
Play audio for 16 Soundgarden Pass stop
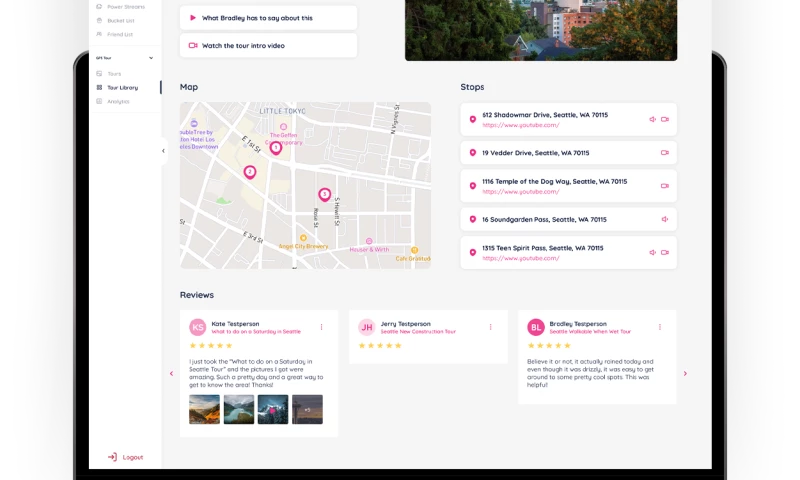point(665,219)
